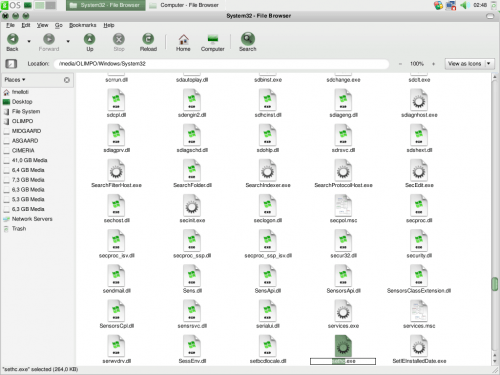
Task: Select the SearchIndexer.exe icon
Action: 267,170
